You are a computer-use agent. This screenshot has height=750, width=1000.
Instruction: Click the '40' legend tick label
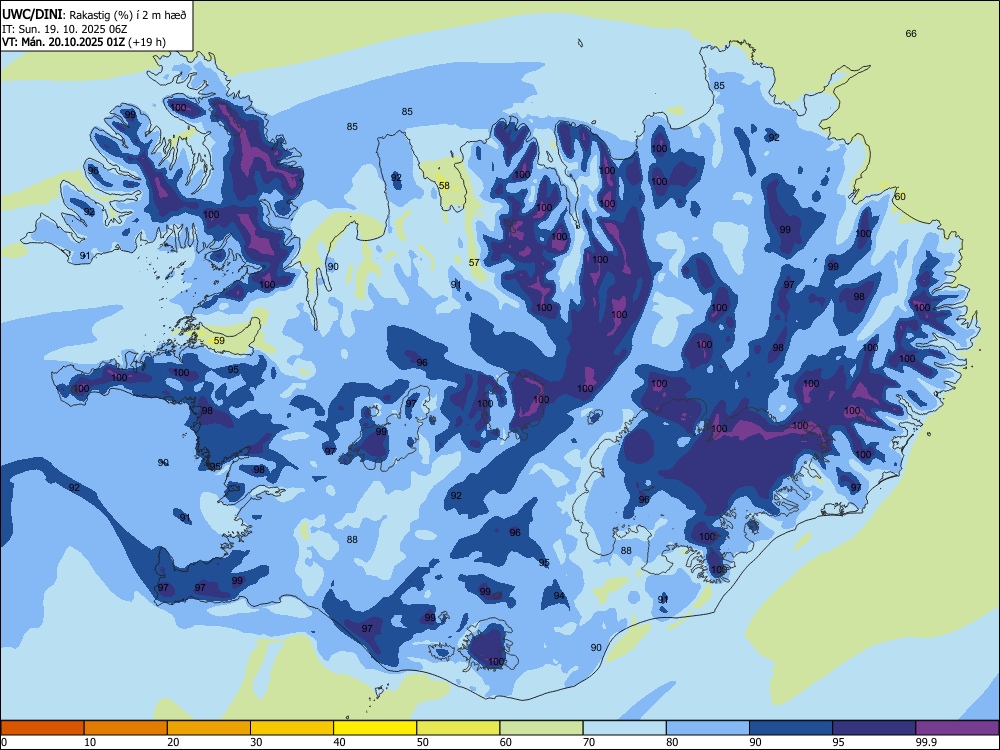pyautogui.click(x=340, y=742)
